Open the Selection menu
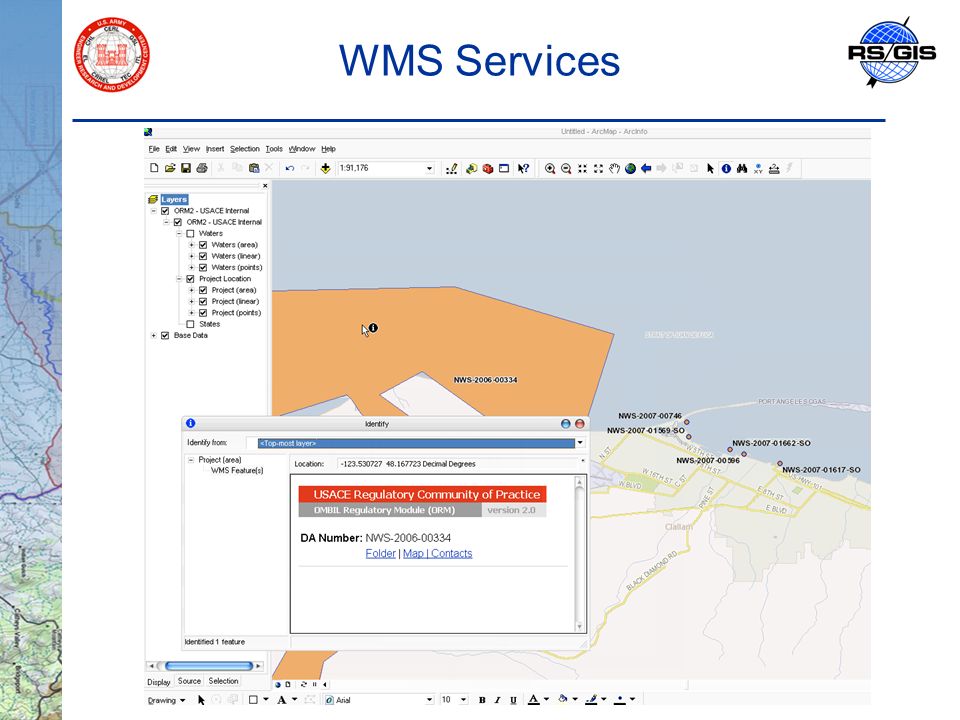 (245, 149)
